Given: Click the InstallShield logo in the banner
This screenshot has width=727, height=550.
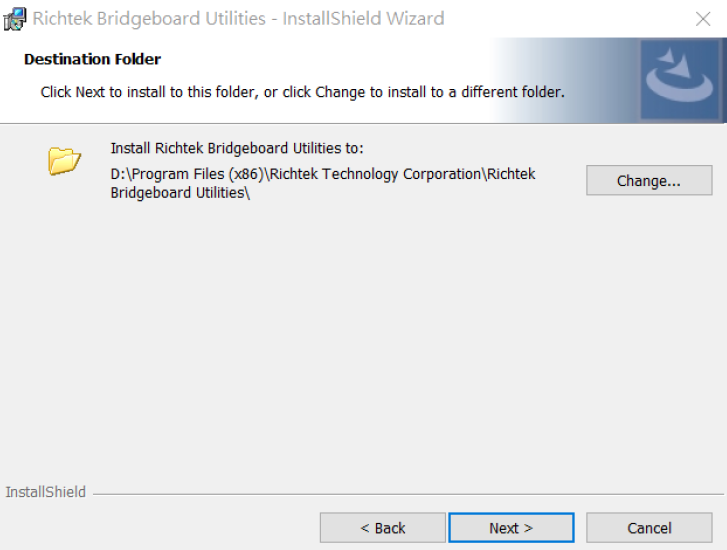Looking at the screenshot, I should point(680,79).
